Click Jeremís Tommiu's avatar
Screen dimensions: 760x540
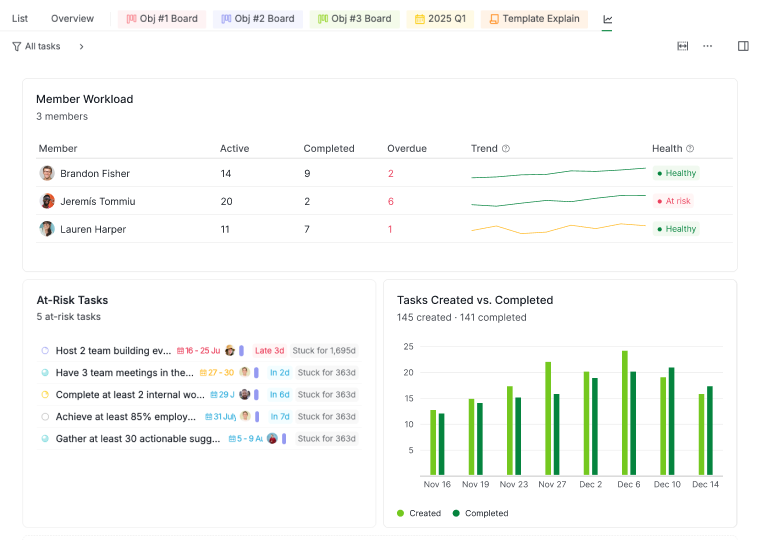point(47,201)
